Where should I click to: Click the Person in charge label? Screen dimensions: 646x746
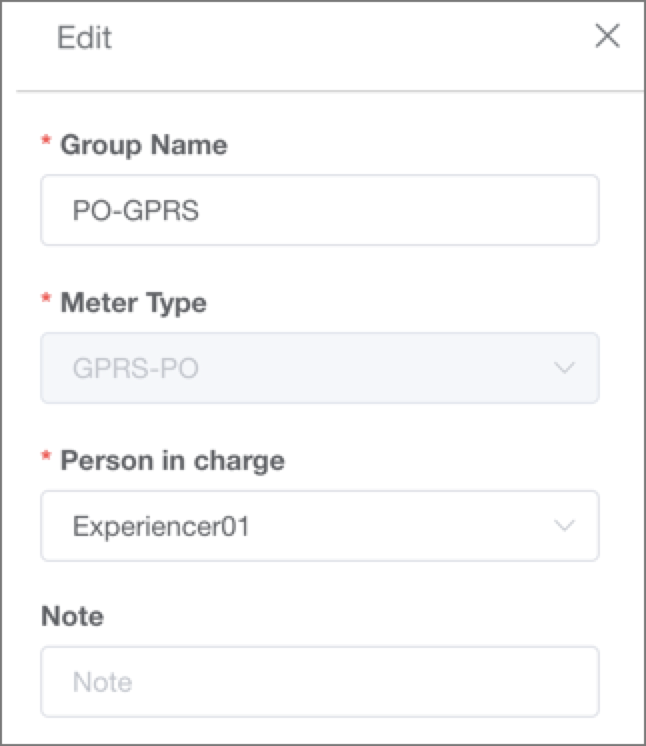(x=173, y=461)
